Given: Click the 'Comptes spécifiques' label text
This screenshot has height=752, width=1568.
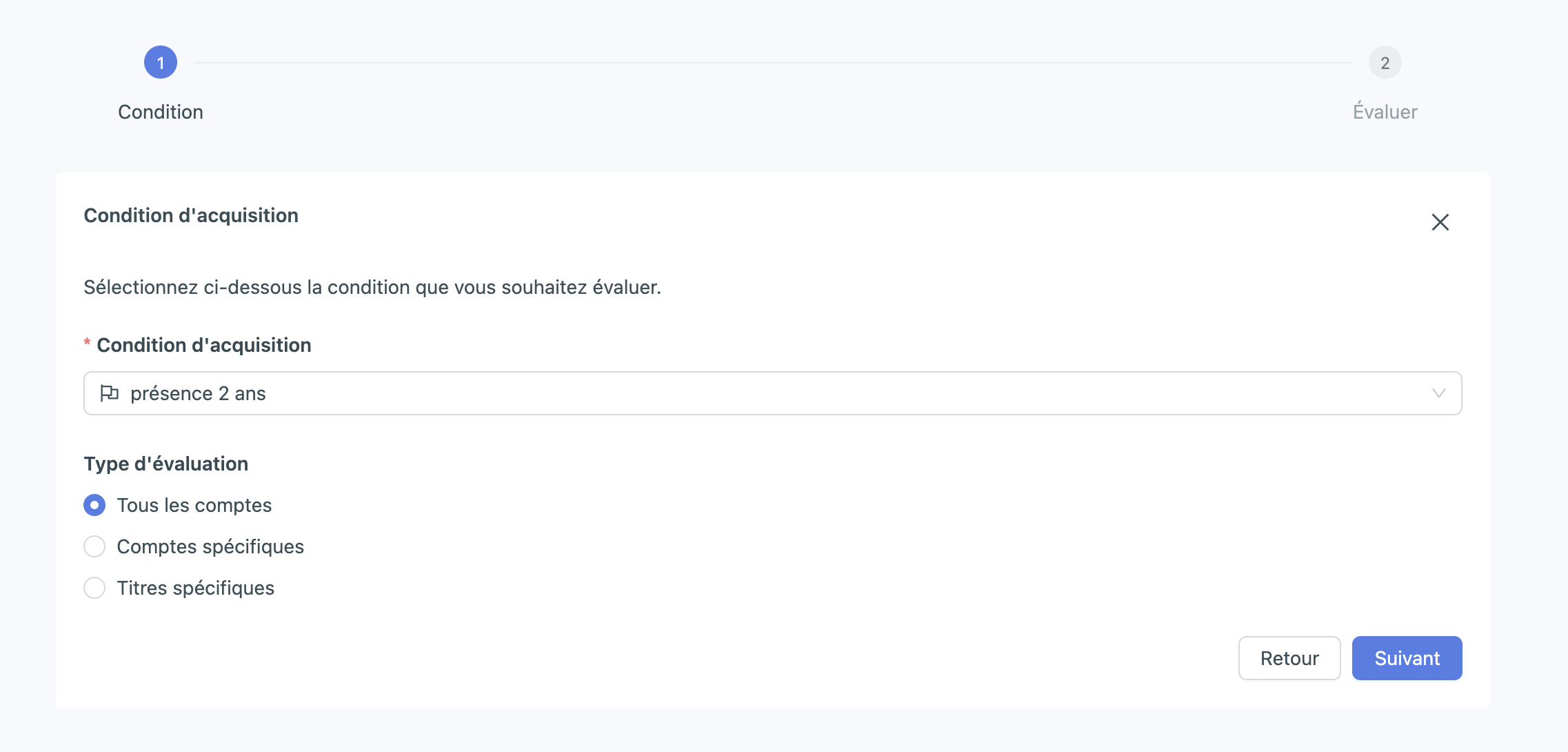Looking at the screenshot, I should [x=210, y=546].
